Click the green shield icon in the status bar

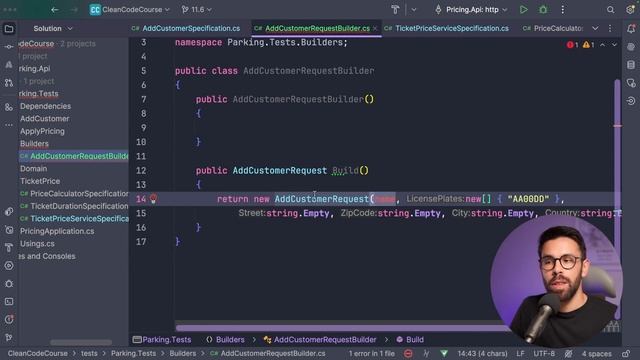pyautogui.click(x=444, y=353)
